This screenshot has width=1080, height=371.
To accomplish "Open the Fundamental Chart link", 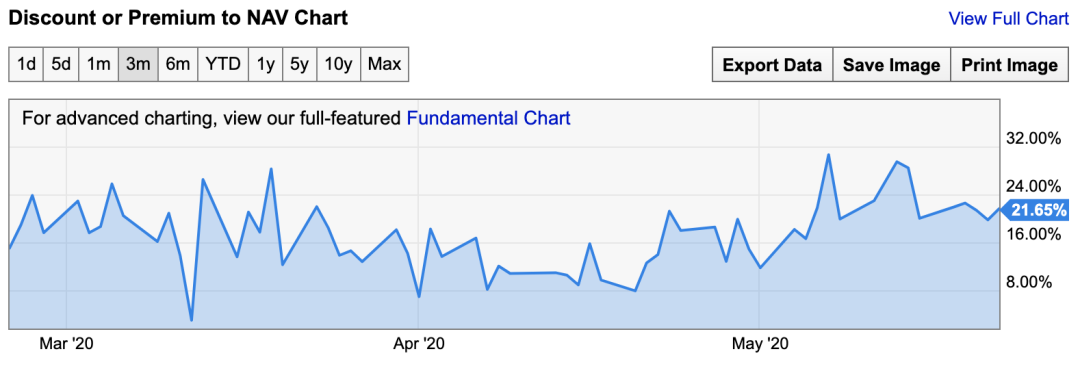I will click(x=488, y=118).
